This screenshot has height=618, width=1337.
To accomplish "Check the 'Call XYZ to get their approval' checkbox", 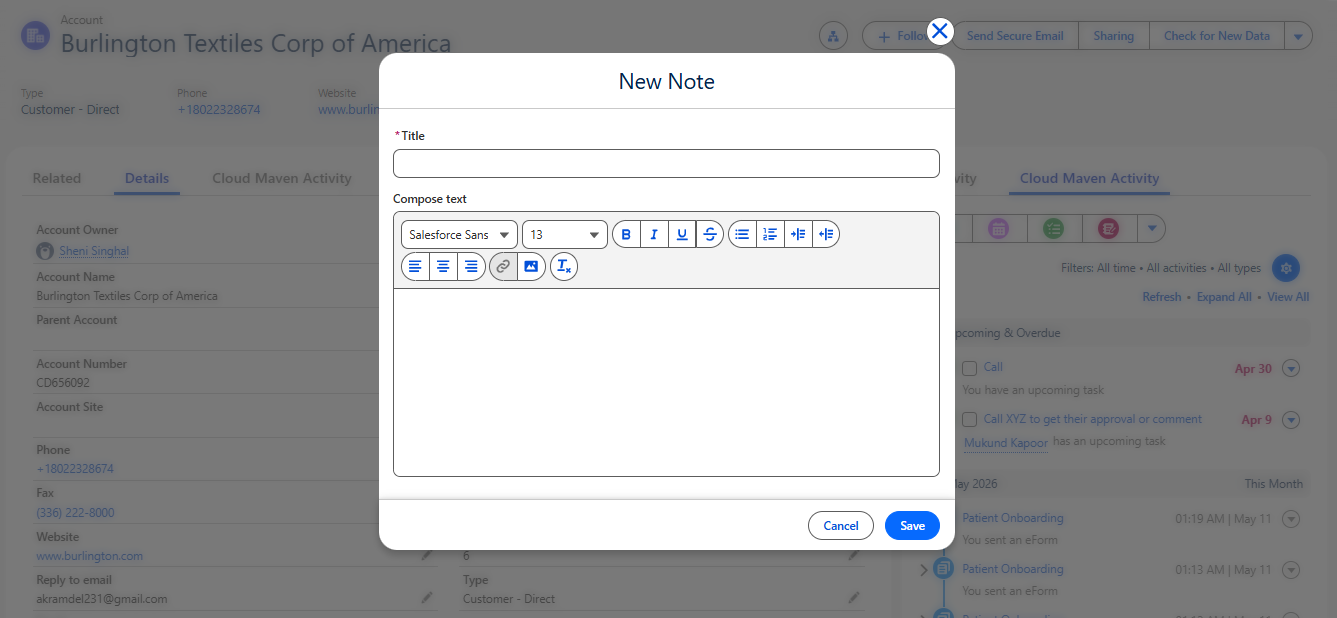I will 969,420.
